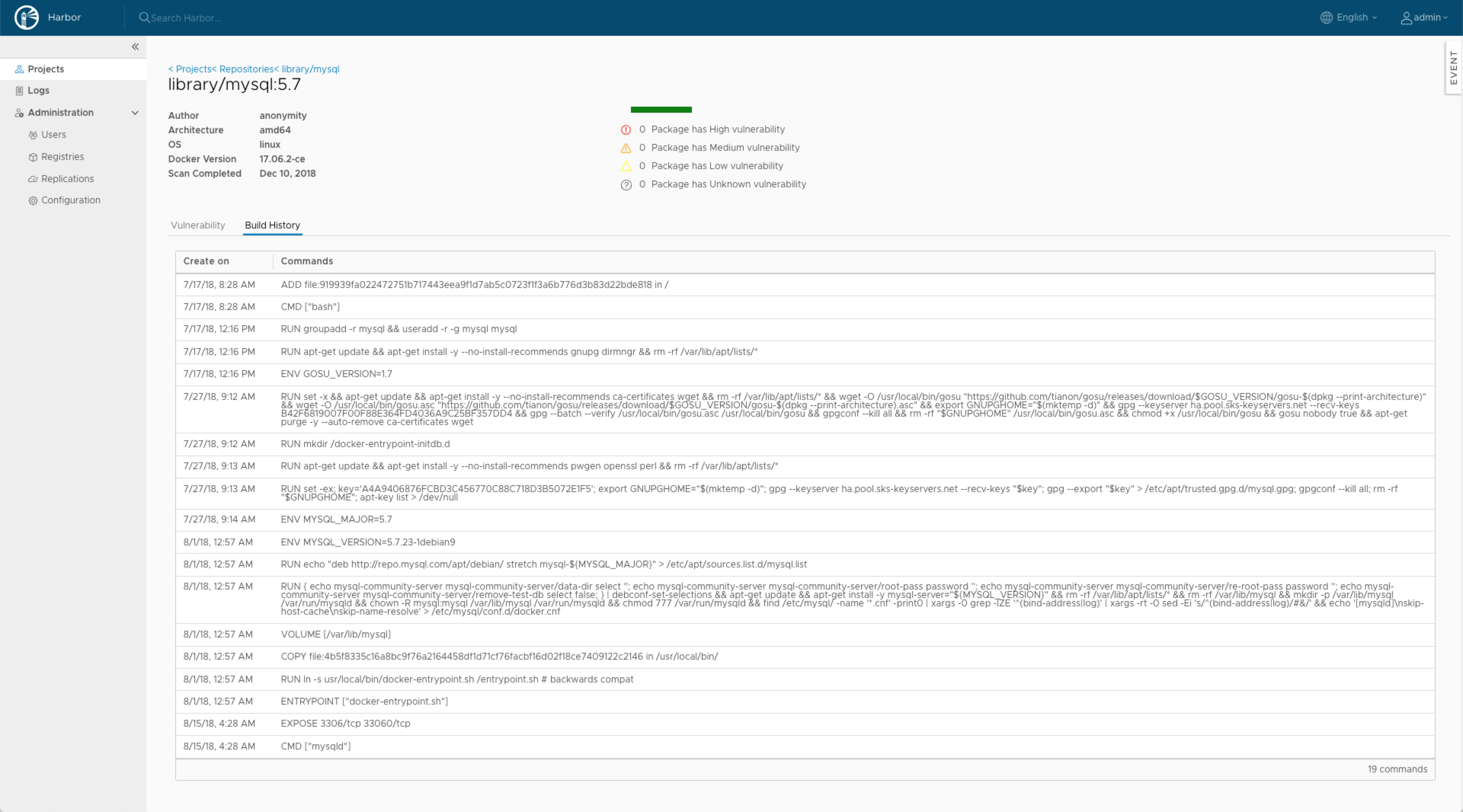This screenshot has height=812, width=1463.
Task: Click the globe language icon
Action: tap(1326, 18)
